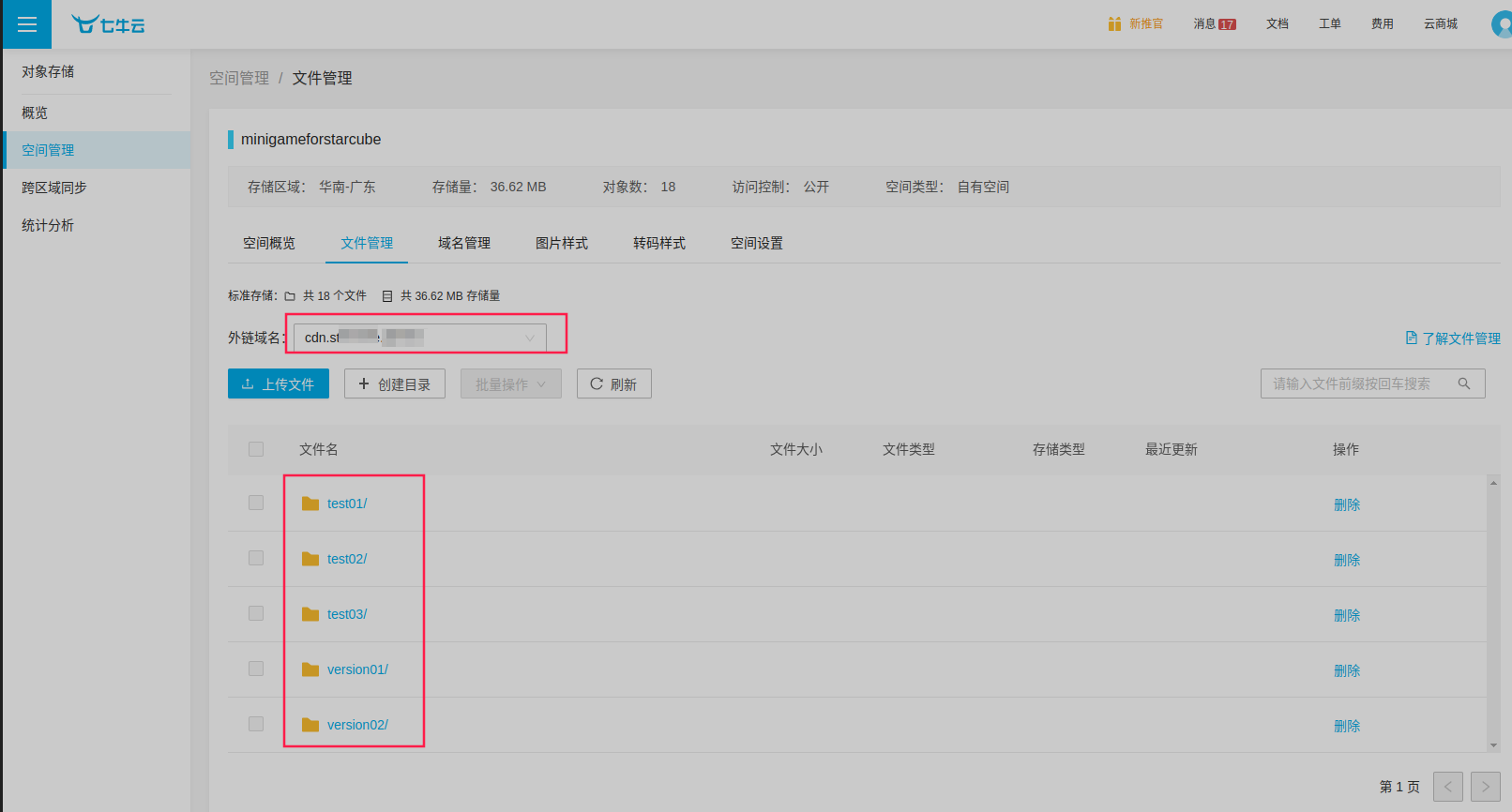
Task: Click the 文件名 column header
Action: (x=319, y=449)
